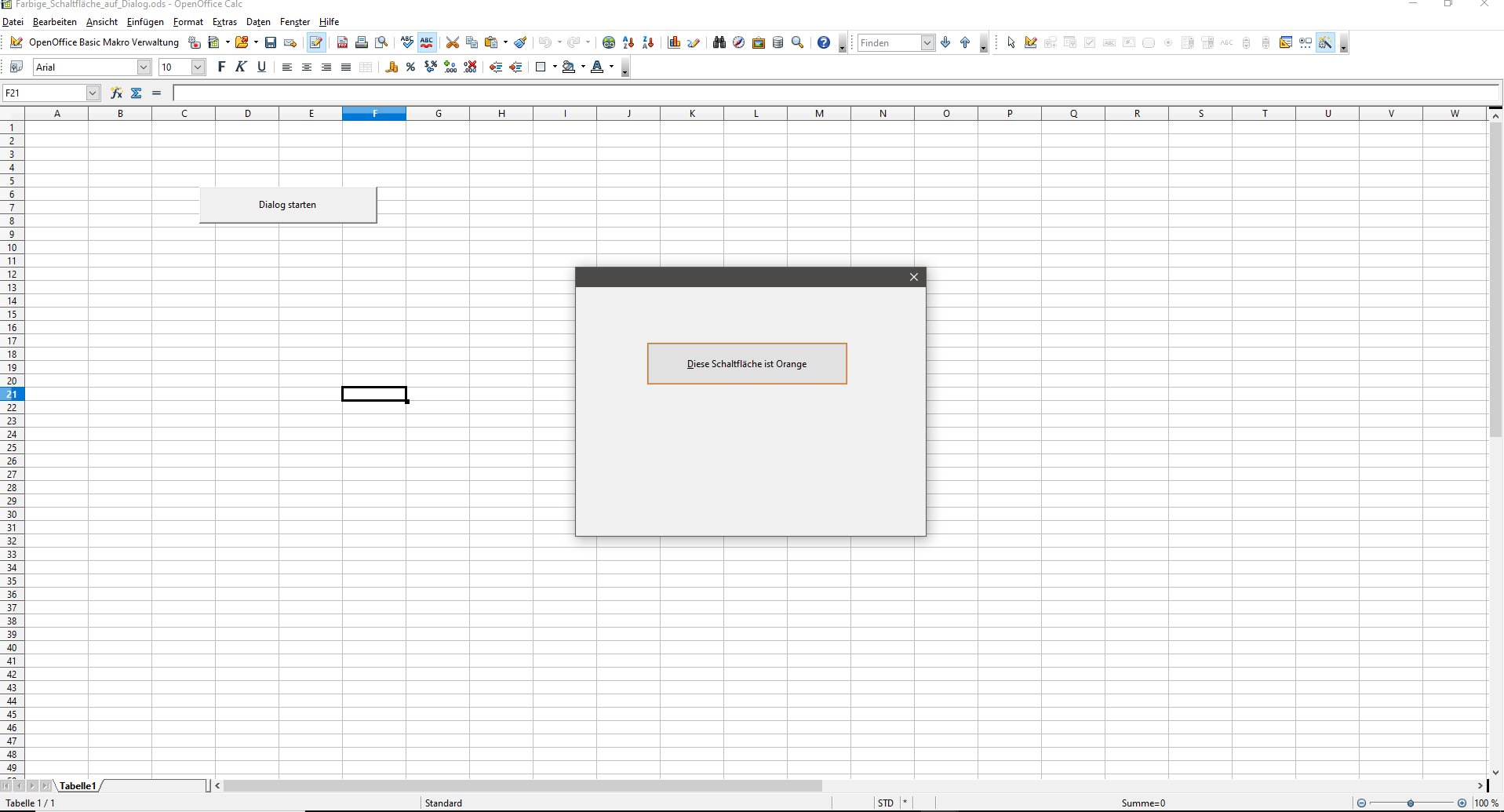Open the Einfügen menu
Viewport: 1504px width, 812px height.
click(145, 22)
